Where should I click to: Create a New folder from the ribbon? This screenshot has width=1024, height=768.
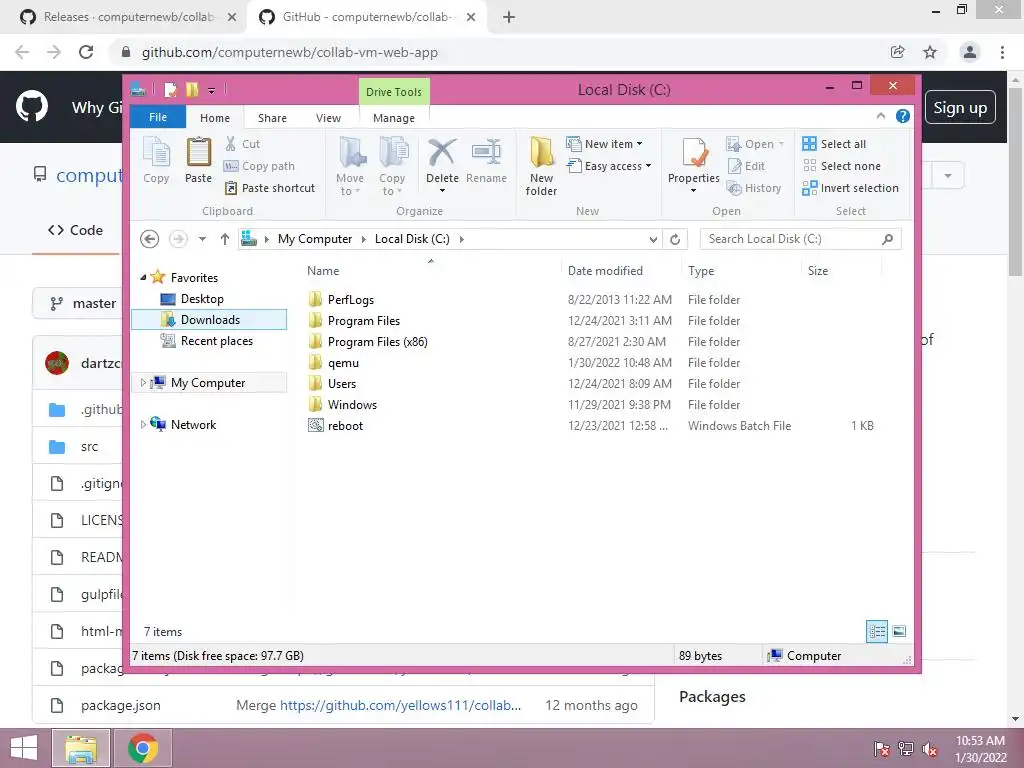pos(541,166)
